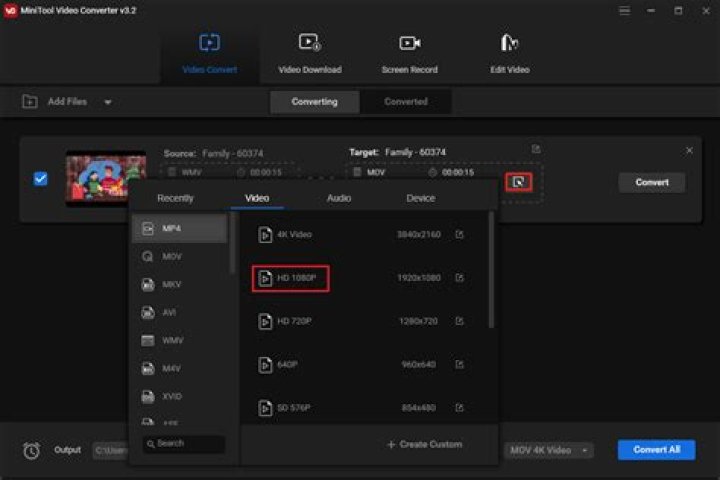Choose the MOV format
Image resolution: width=720 pixels, height=480 pixels.
point(180,256)
